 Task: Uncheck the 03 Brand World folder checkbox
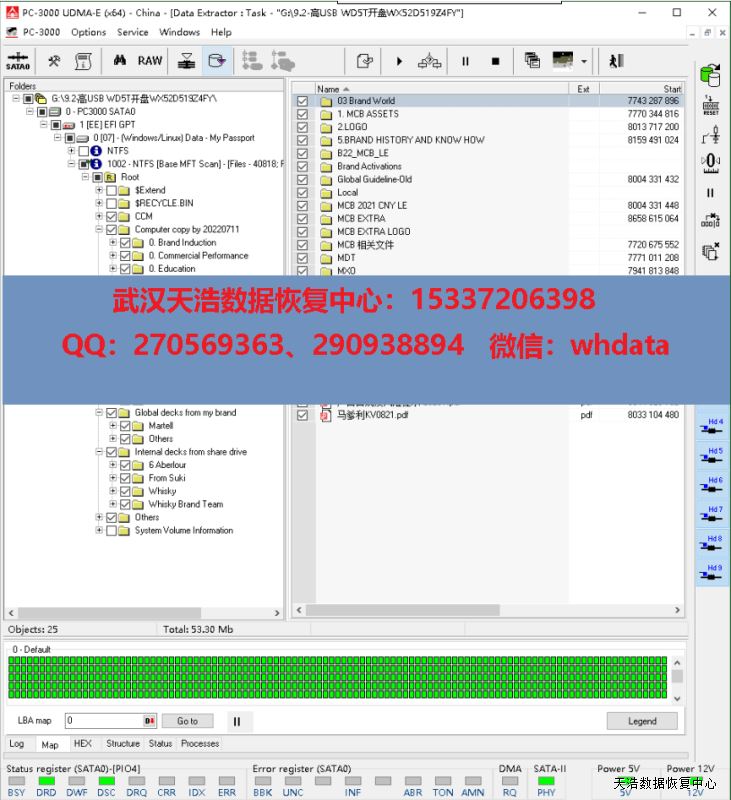(302, 101)
